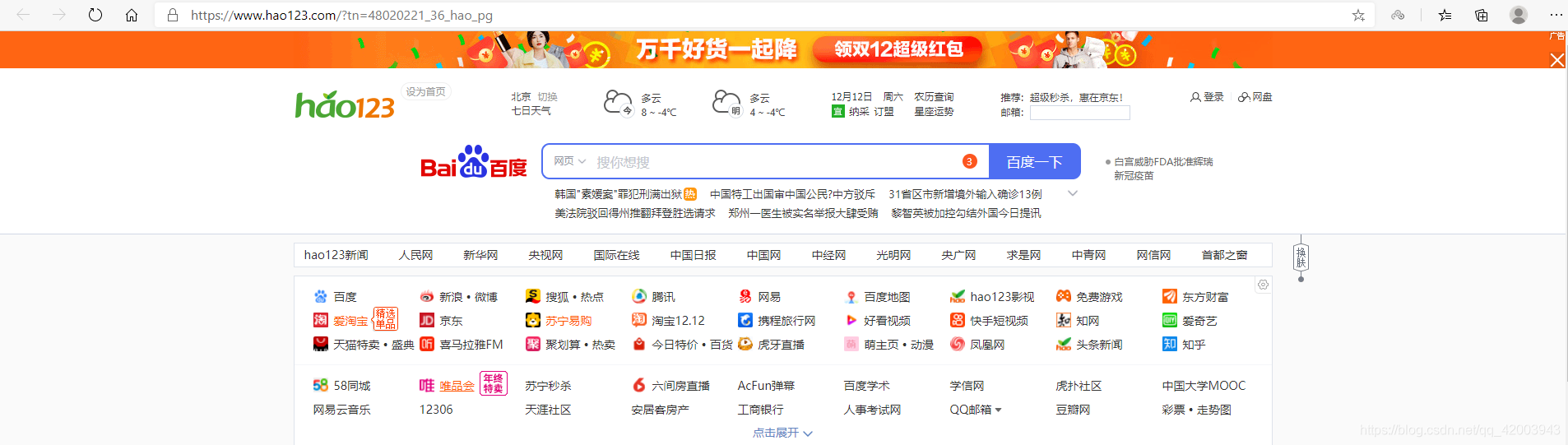This screenshot has width=1568, height=445.
Task: Close the top banner advertisement
Action: [x=1557, y=60]
